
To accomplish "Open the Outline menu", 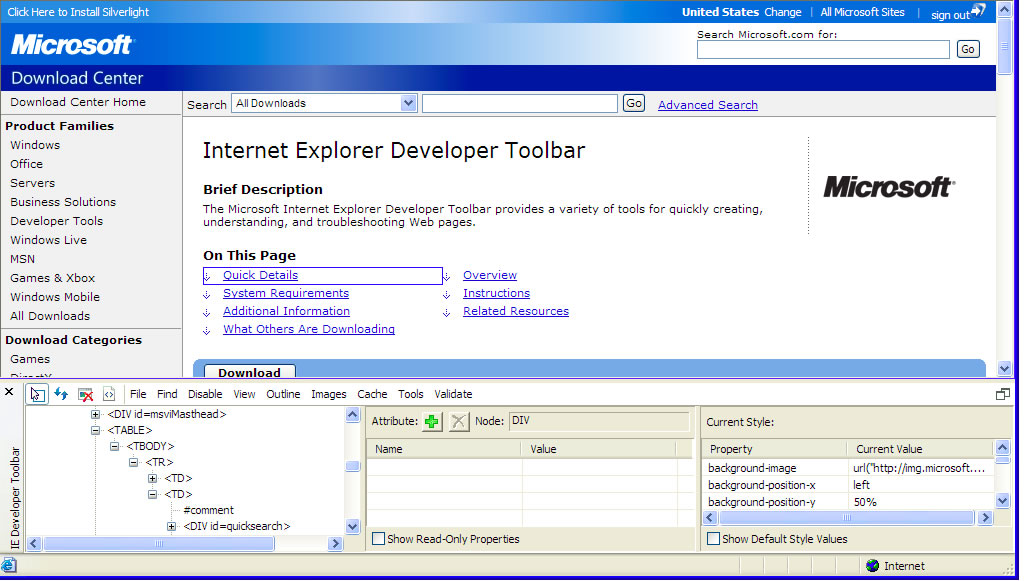I will (283, 394).
